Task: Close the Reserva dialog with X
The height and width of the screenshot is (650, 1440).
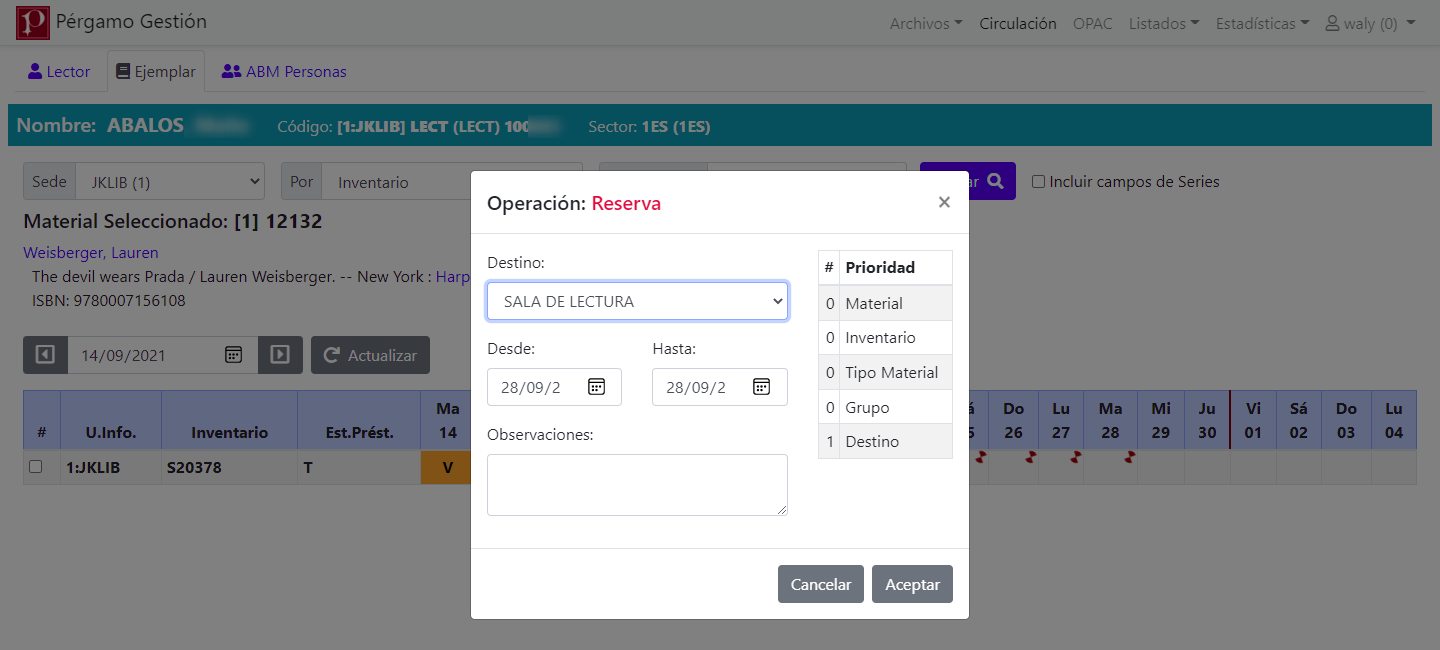Action: 943,203
